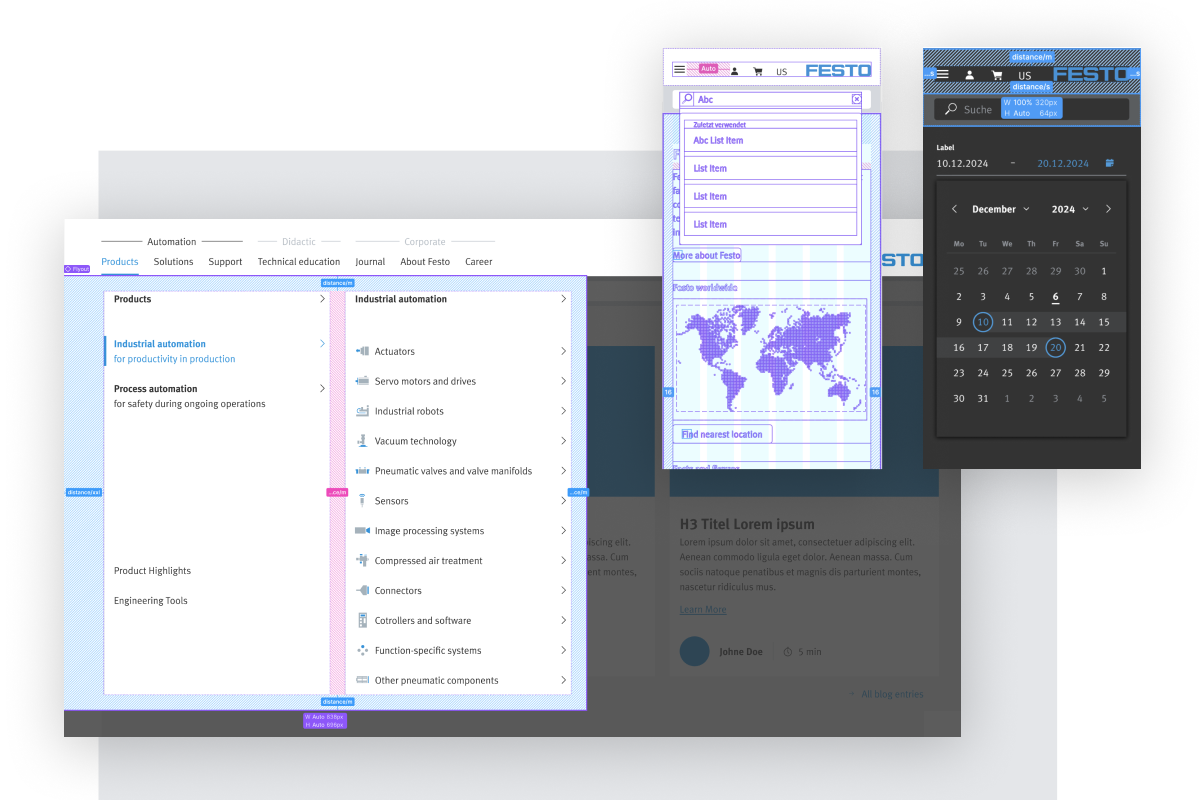Open the hamburger menu in dark mobile header

[942, 75]
